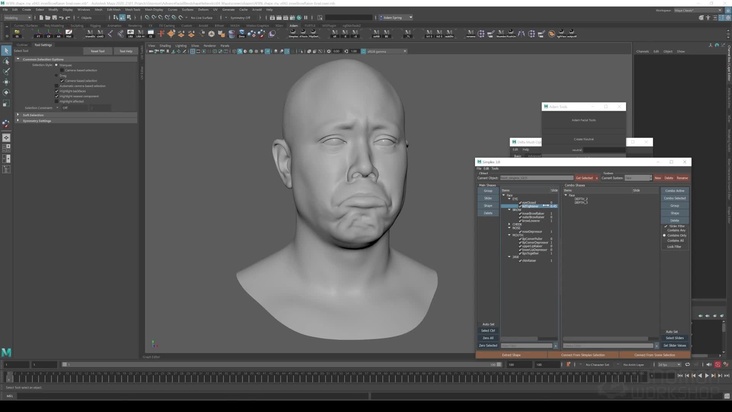Click the round orange shelf icon
This screenshot has height=412, width=732.
tap(551, 34)
